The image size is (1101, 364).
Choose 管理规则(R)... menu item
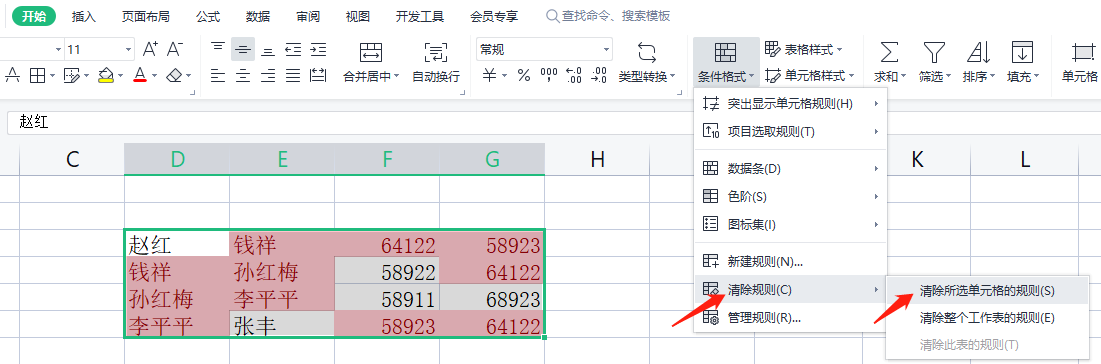(x=791, y=318)
